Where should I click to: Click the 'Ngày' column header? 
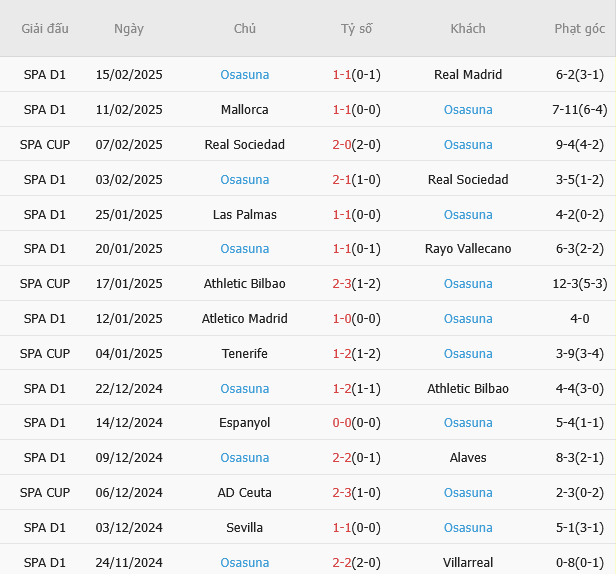[129, 29]
